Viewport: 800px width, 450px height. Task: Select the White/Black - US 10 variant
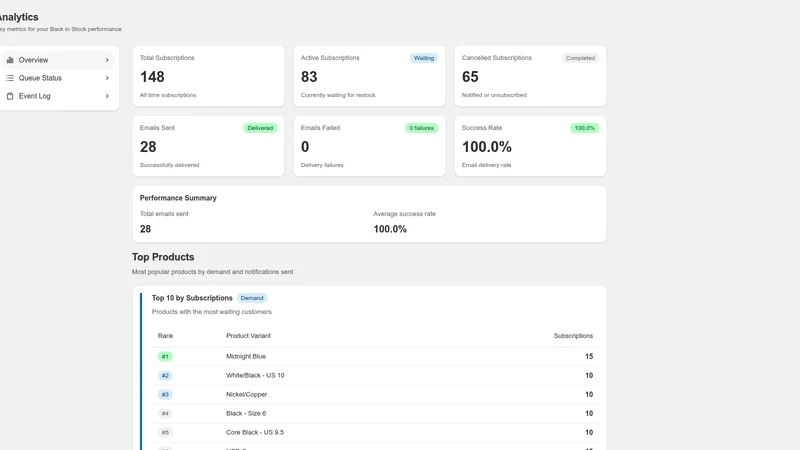255,376
